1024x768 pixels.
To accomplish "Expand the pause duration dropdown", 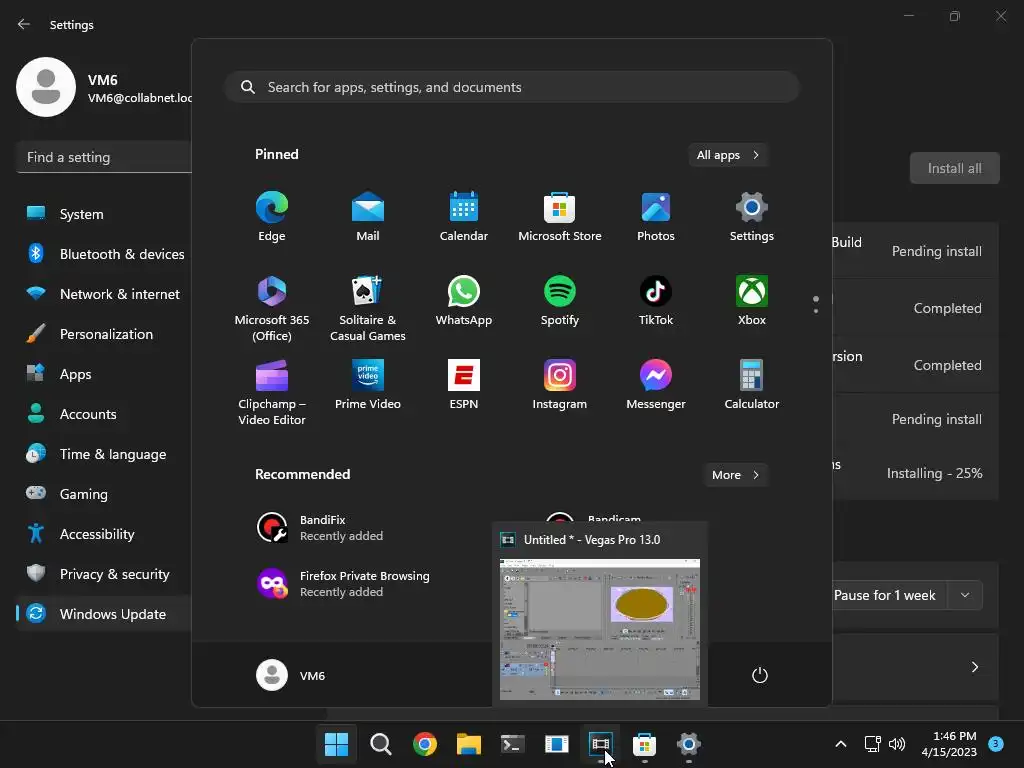I will [965, 596].
